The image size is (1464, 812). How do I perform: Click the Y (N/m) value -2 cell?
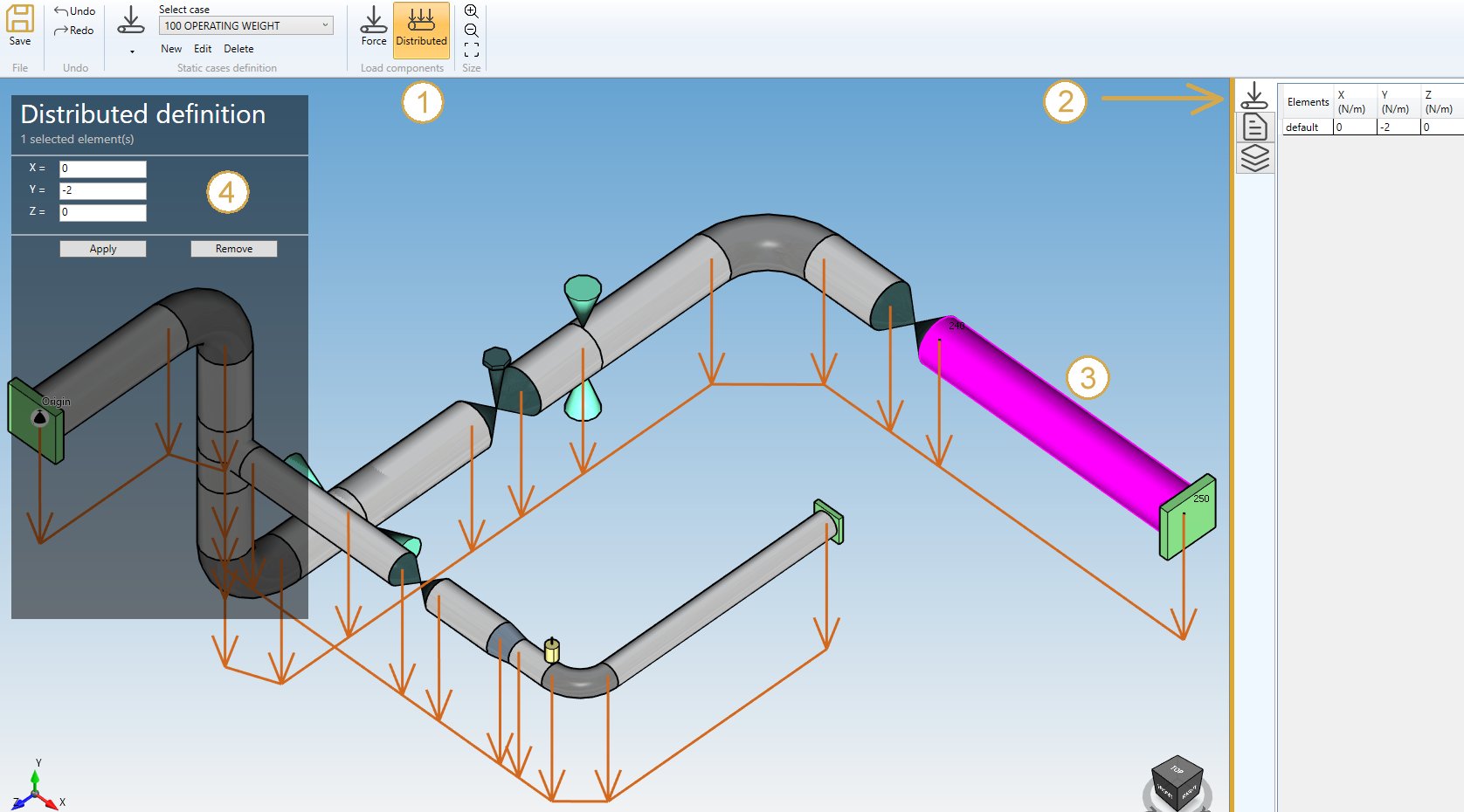coord(1398,127)
